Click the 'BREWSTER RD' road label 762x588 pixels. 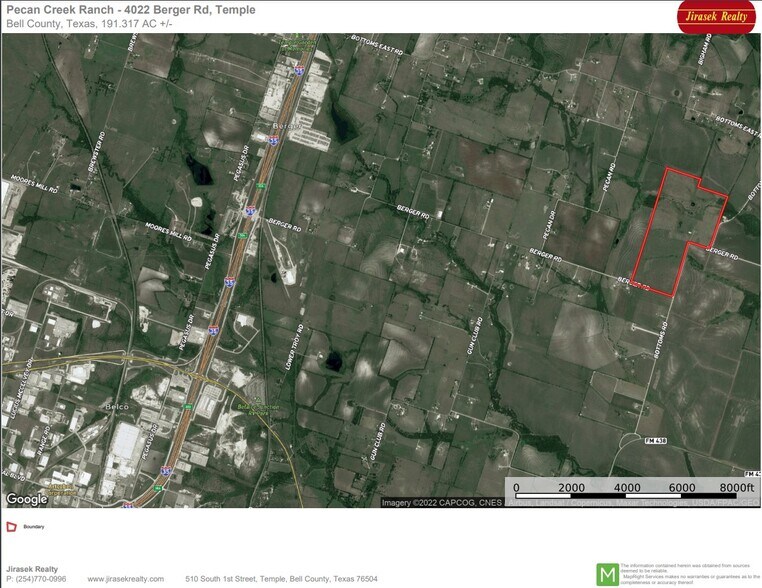click(96, 151)
